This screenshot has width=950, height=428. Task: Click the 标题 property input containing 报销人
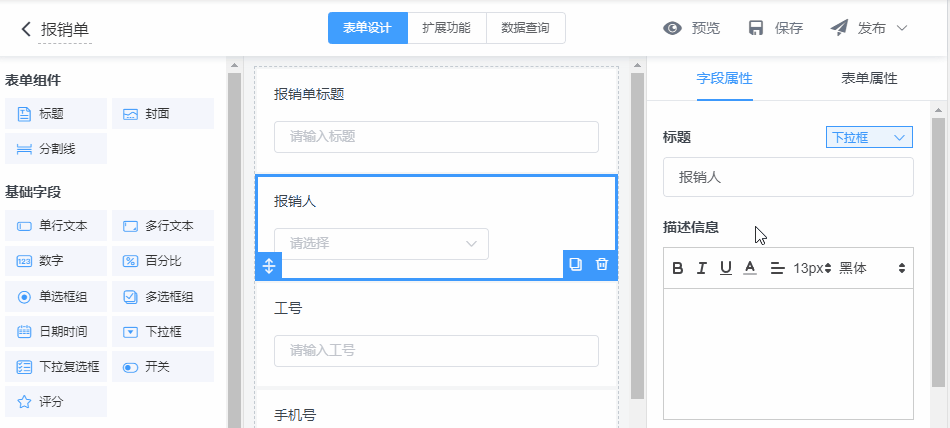point(788,177)
